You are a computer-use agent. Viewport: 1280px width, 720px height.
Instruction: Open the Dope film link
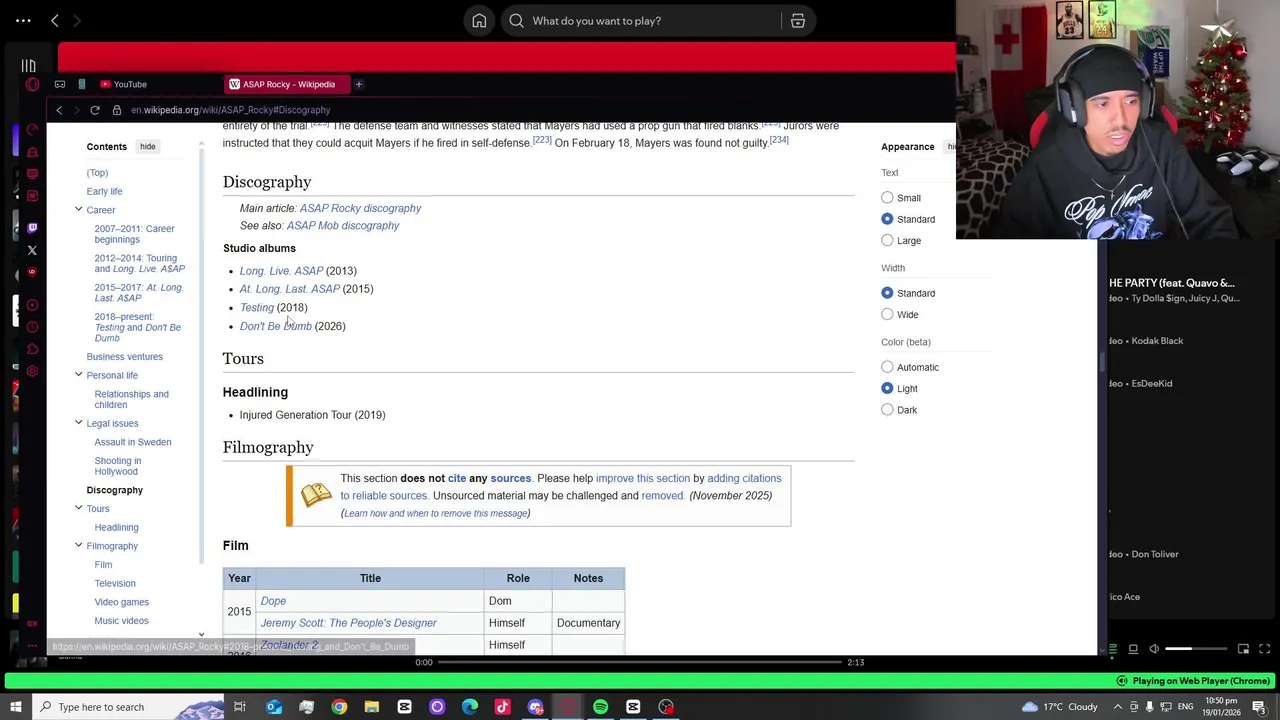pos(273,601)
